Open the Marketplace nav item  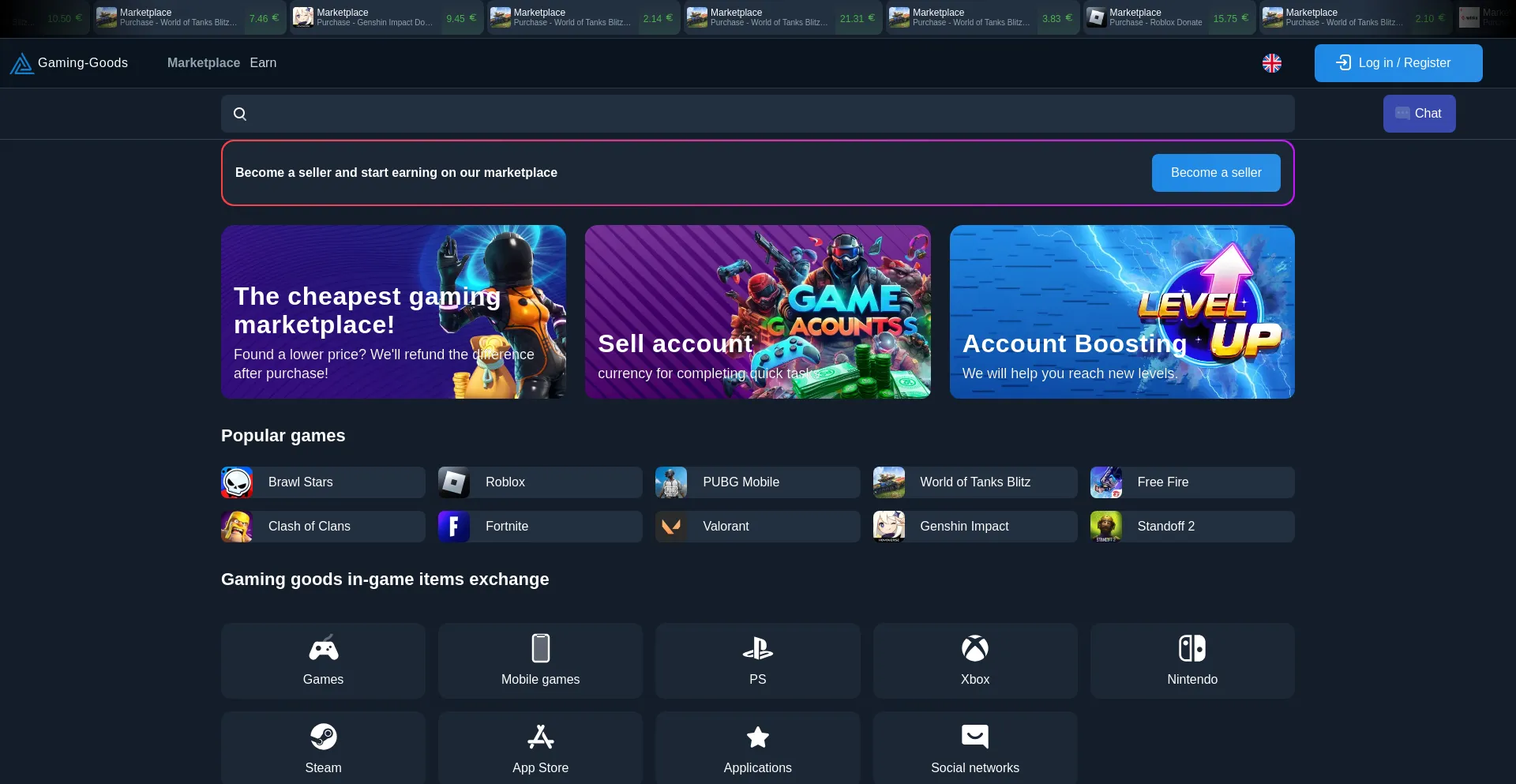(x=204, y=63)
